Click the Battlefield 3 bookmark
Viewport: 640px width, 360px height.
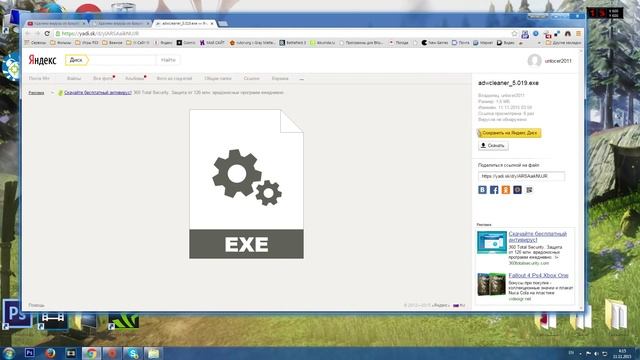tap(293, 42)
